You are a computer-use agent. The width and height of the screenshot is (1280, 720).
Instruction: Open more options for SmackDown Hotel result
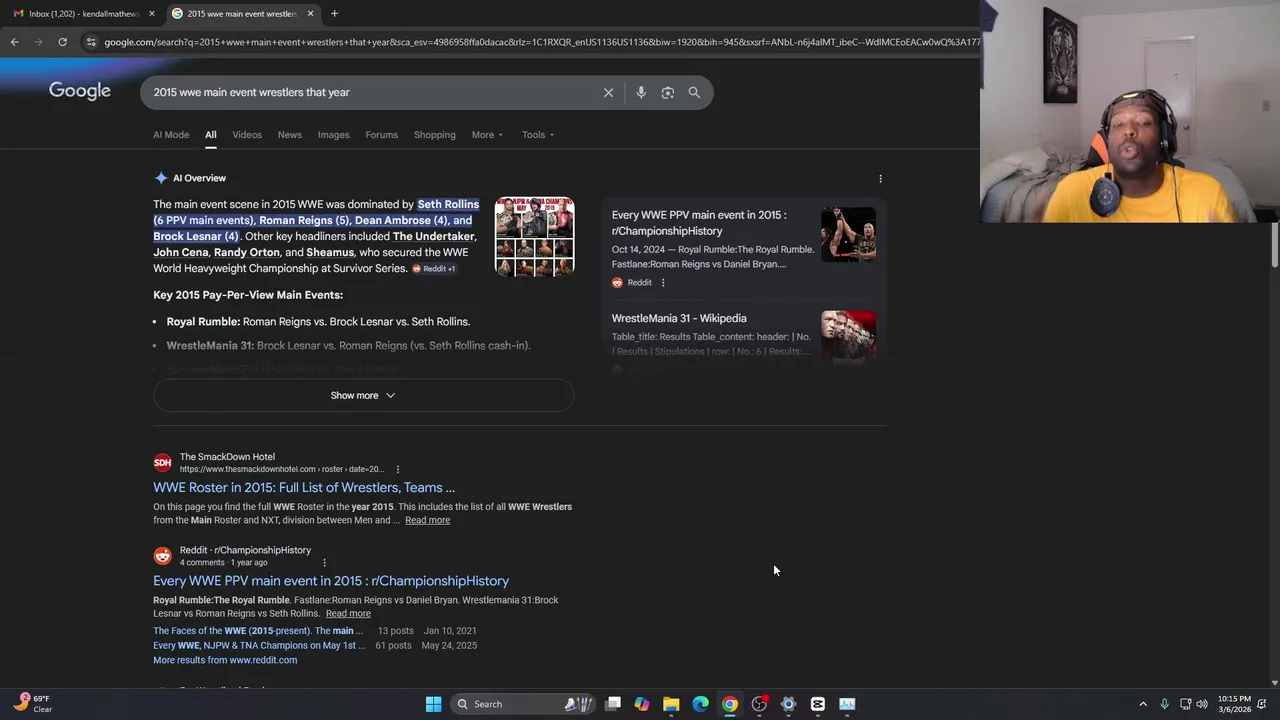point(397,469)
